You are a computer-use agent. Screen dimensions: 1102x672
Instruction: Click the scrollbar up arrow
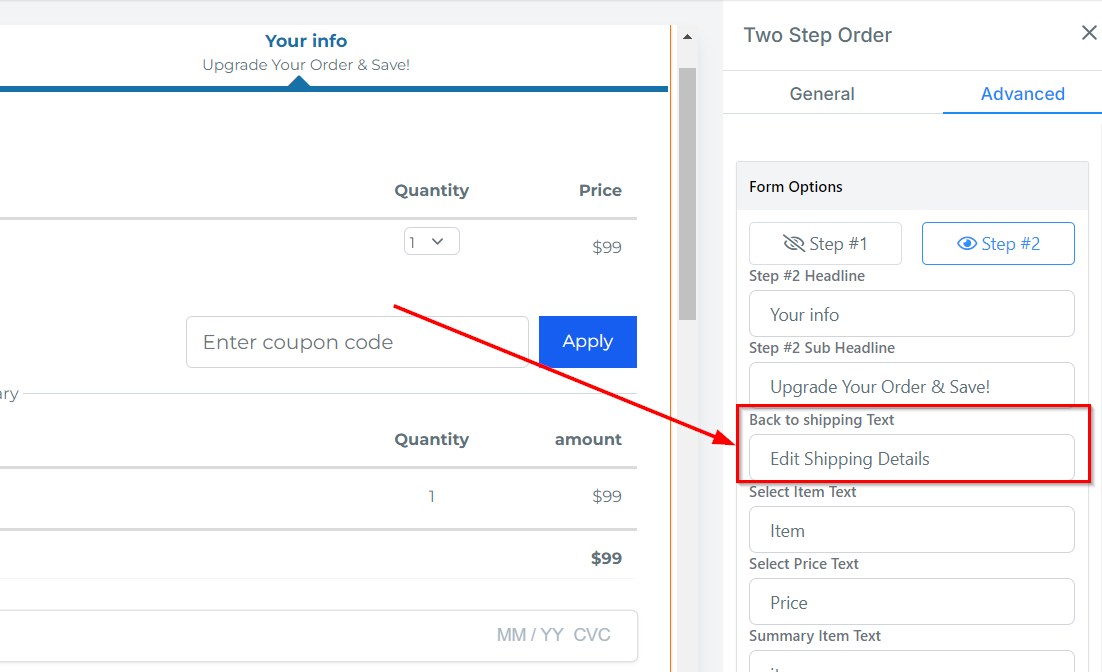click(687, 37)
